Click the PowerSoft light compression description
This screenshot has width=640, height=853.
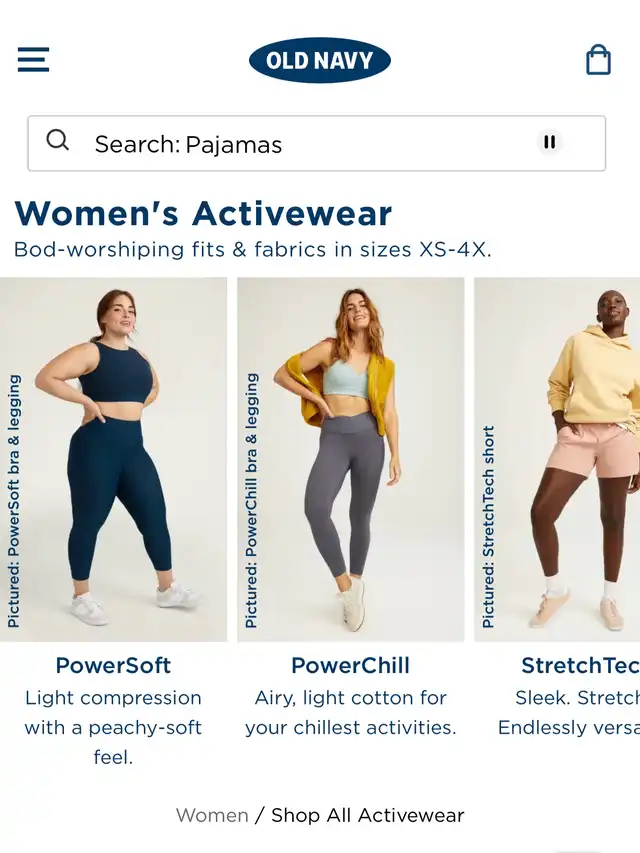point(113,727)
